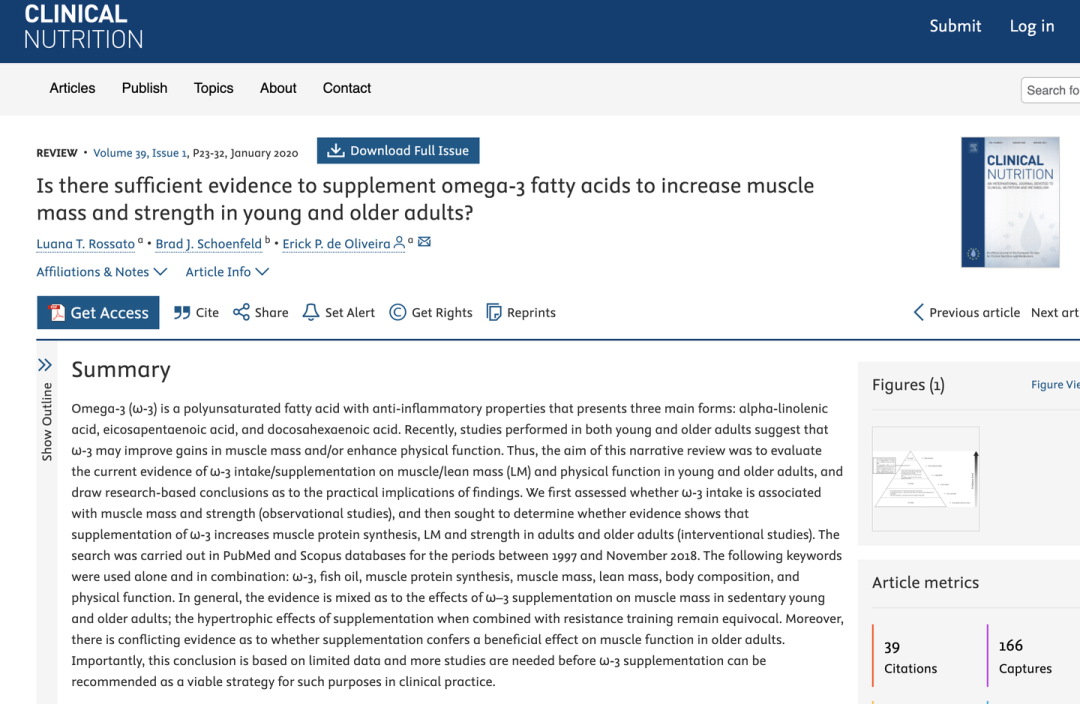Click the bell Set Alert icon

(311, 312)
